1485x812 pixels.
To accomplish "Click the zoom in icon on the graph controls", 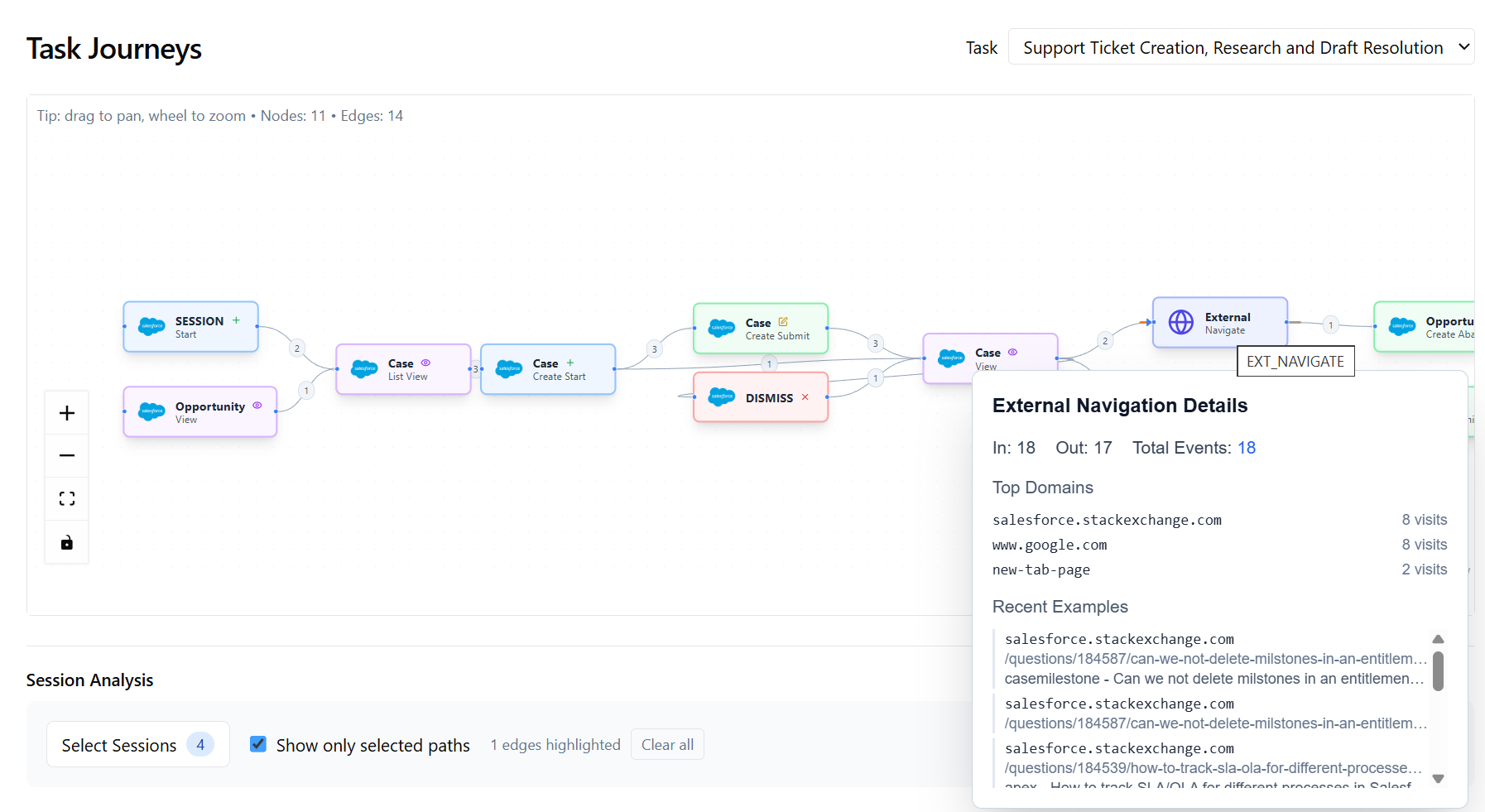I will tap(66, 411).
